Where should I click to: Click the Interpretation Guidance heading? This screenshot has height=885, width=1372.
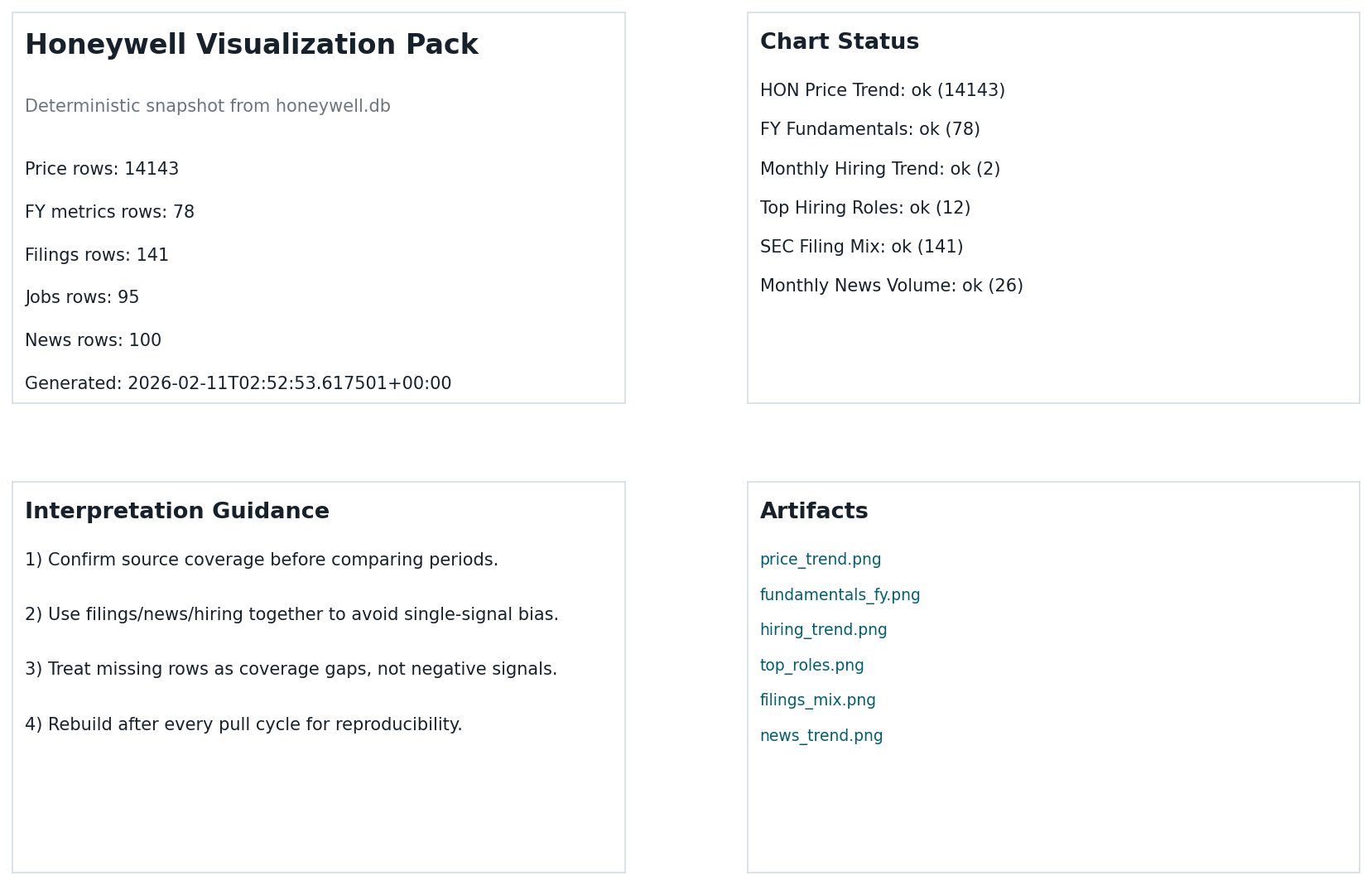[x=176, y=512]
